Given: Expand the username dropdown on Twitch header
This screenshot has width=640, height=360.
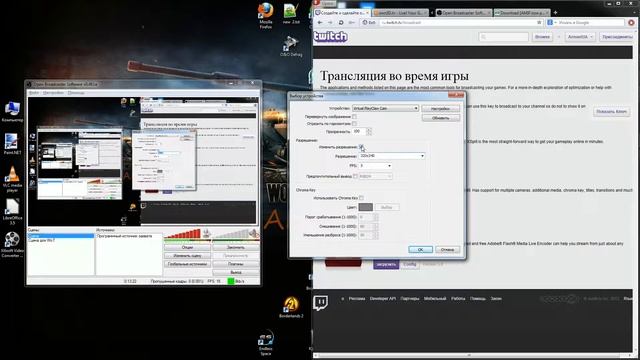Looking at the screenshot, I should coord(580,37).
